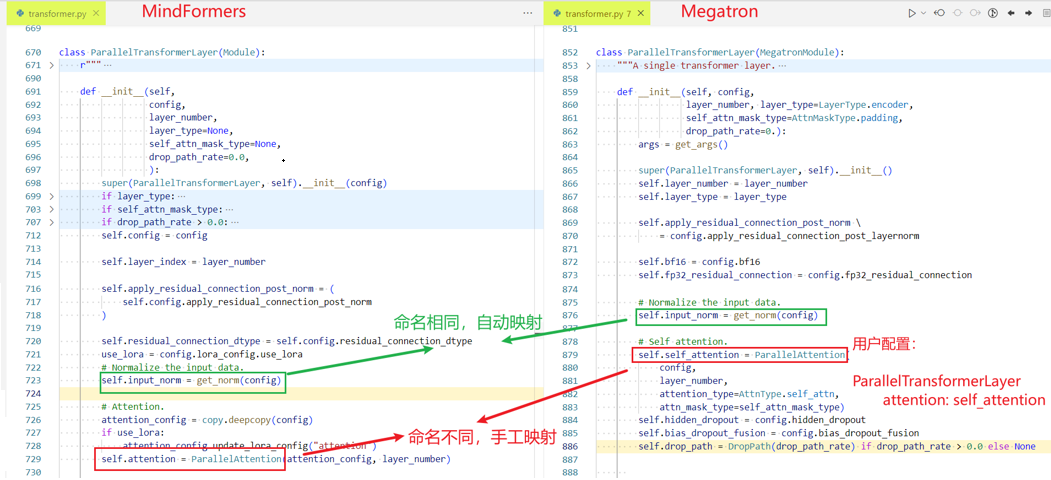Unfold the self_attn_mask_type block at line 703
The height and width of the screenshot is (480, 1051).
[52, 209]
